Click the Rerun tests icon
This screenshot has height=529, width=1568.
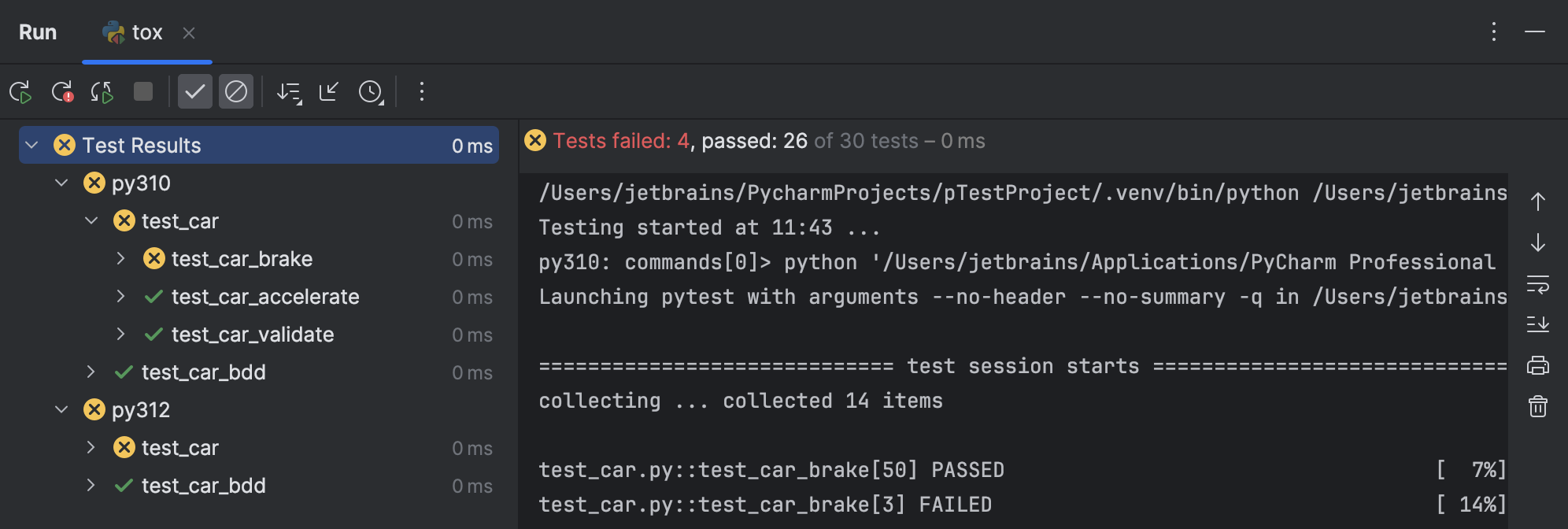(20, 92)
